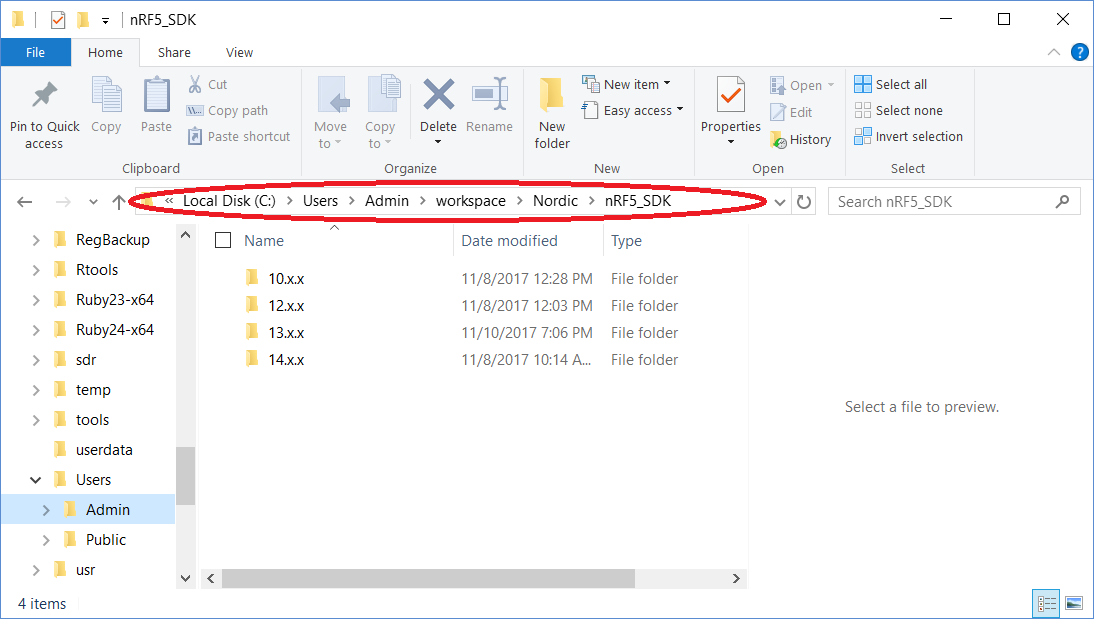The width and height of the screenshot is (1095, 619).
Task: Click the Paste clipboard icon
Action: pos(156,94)
